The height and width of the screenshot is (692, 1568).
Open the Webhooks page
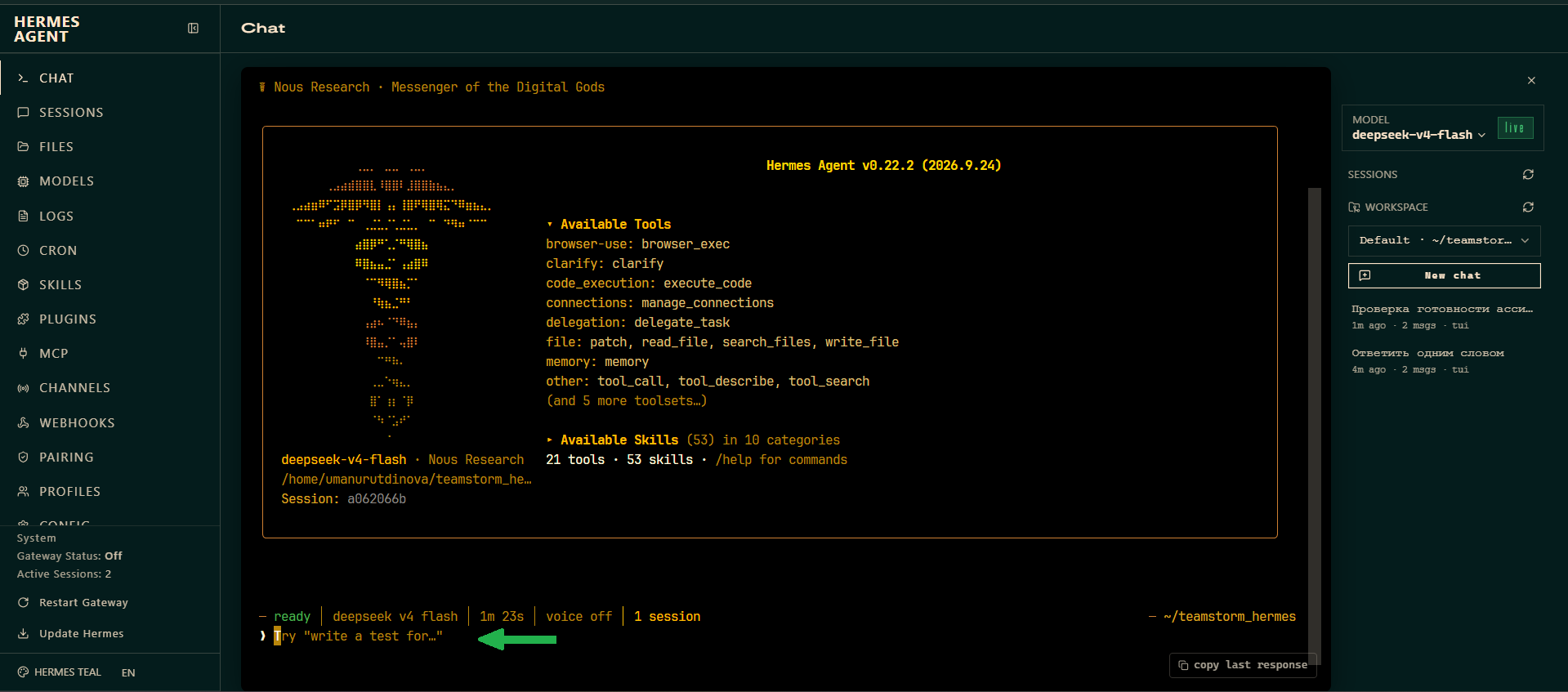[x=110, y=423]
